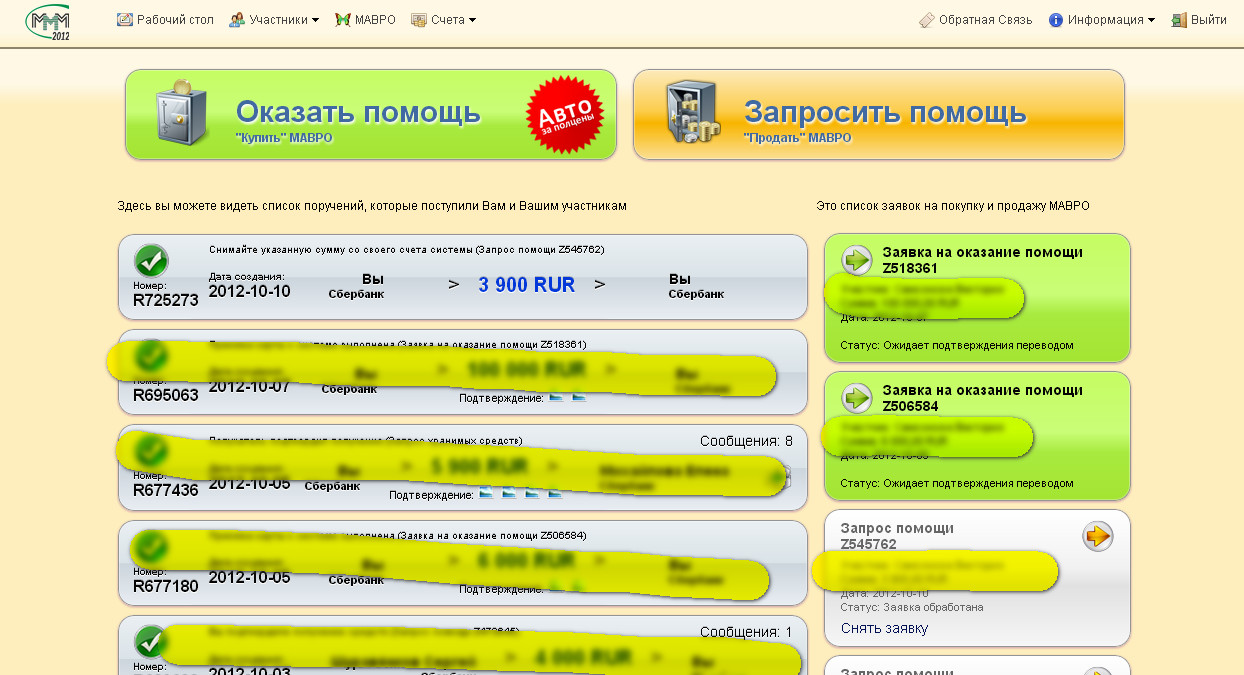1244x675 pixels.
Task: Log out using the Выйти link
Action: pos(1209,20)
